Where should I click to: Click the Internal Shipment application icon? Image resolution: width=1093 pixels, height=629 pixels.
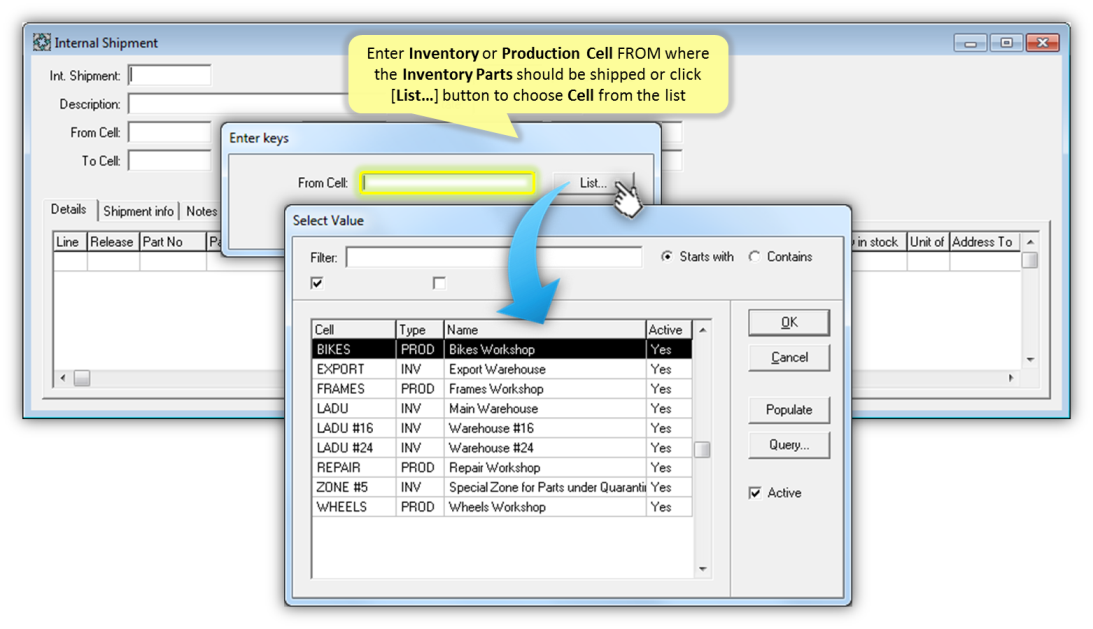(41, 42)
